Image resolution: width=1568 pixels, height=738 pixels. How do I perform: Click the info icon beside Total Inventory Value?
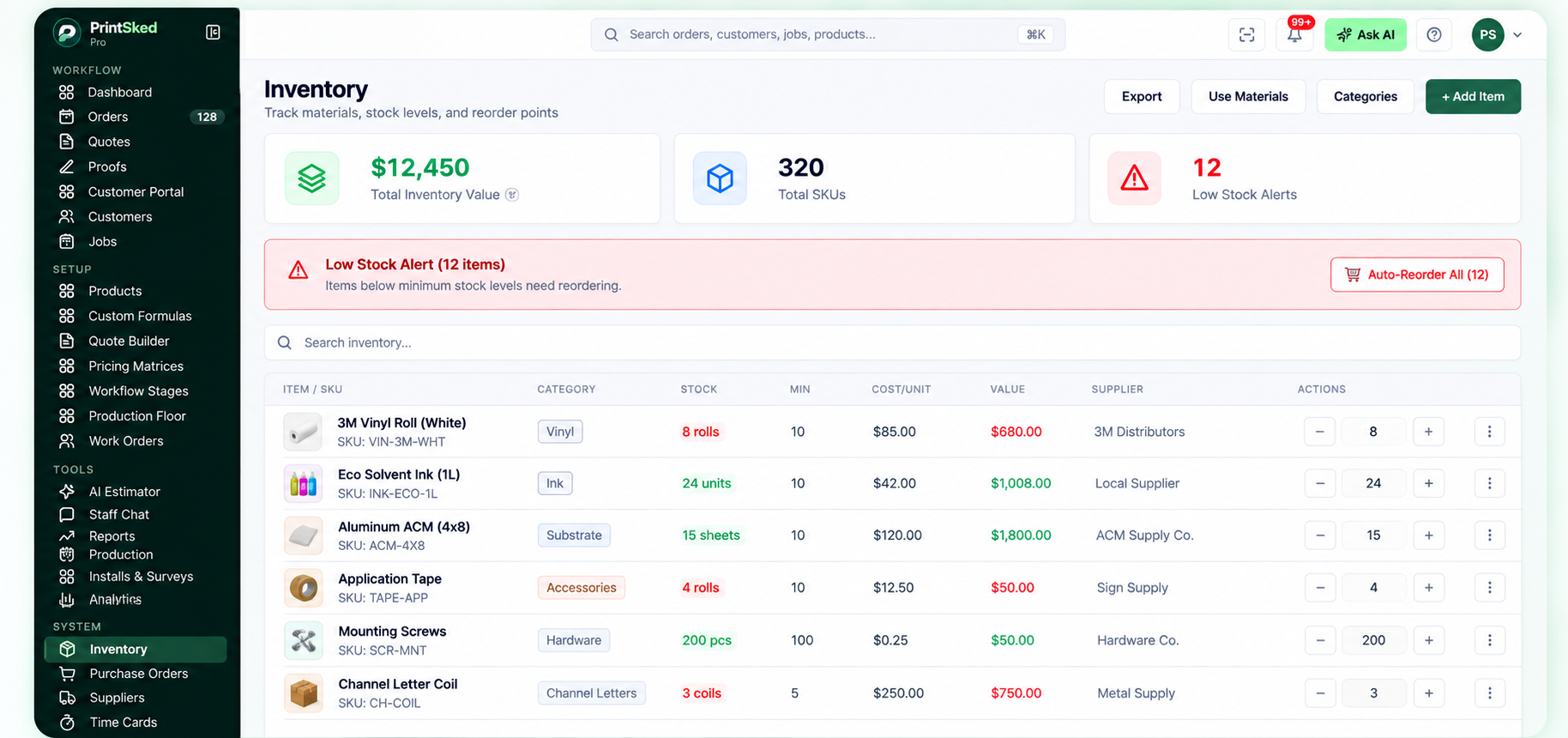pyautogui.click(x=512, y=195)
